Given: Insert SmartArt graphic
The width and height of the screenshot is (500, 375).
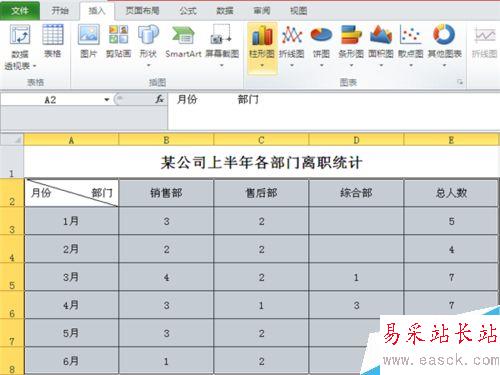Looking at the screenshot, I should [x=183, y=41].
